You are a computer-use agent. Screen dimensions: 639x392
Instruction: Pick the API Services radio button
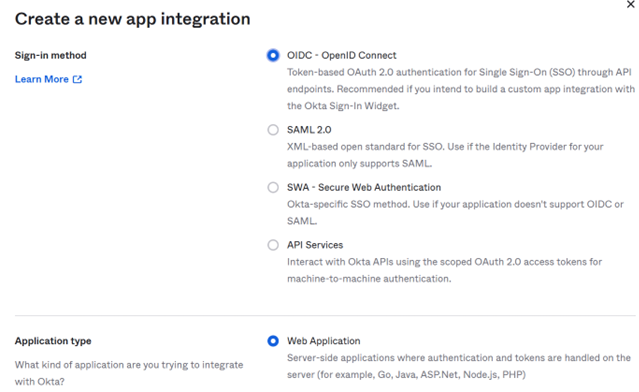point(273,245)
